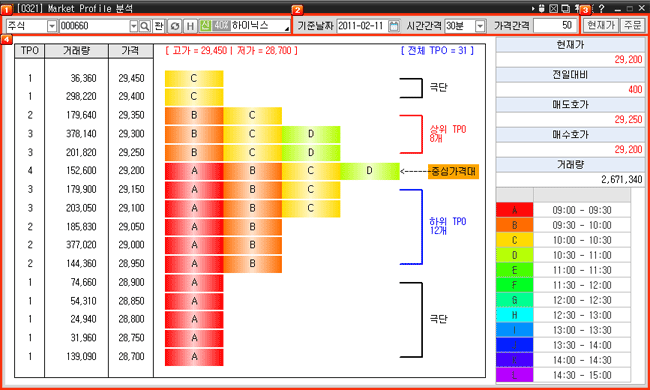Image resolution: width=650 pixels, height=390 pixels.
Task: Click the 가격간격 input field showing 50
Action: click(555, 26)
